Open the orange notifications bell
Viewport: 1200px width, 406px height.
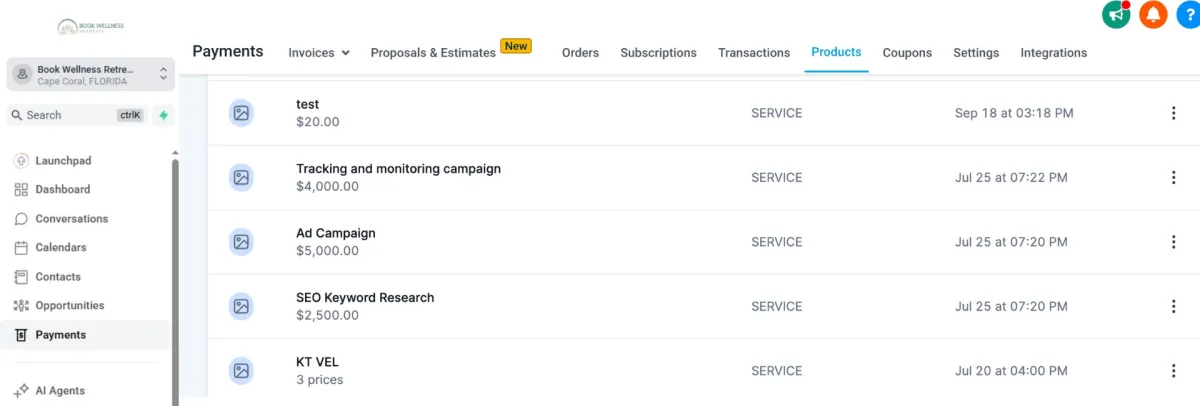1153,14
